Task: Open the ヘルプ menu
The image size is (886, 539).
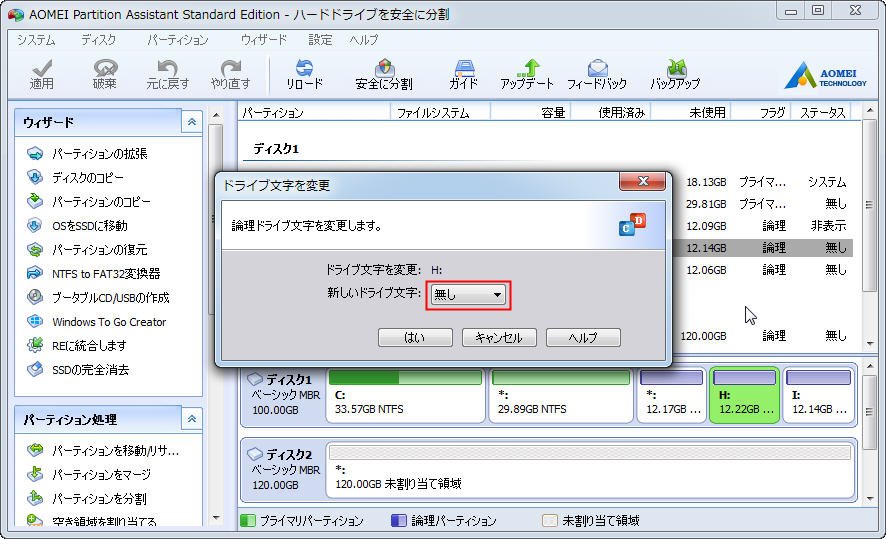Action: pos(364,40)
